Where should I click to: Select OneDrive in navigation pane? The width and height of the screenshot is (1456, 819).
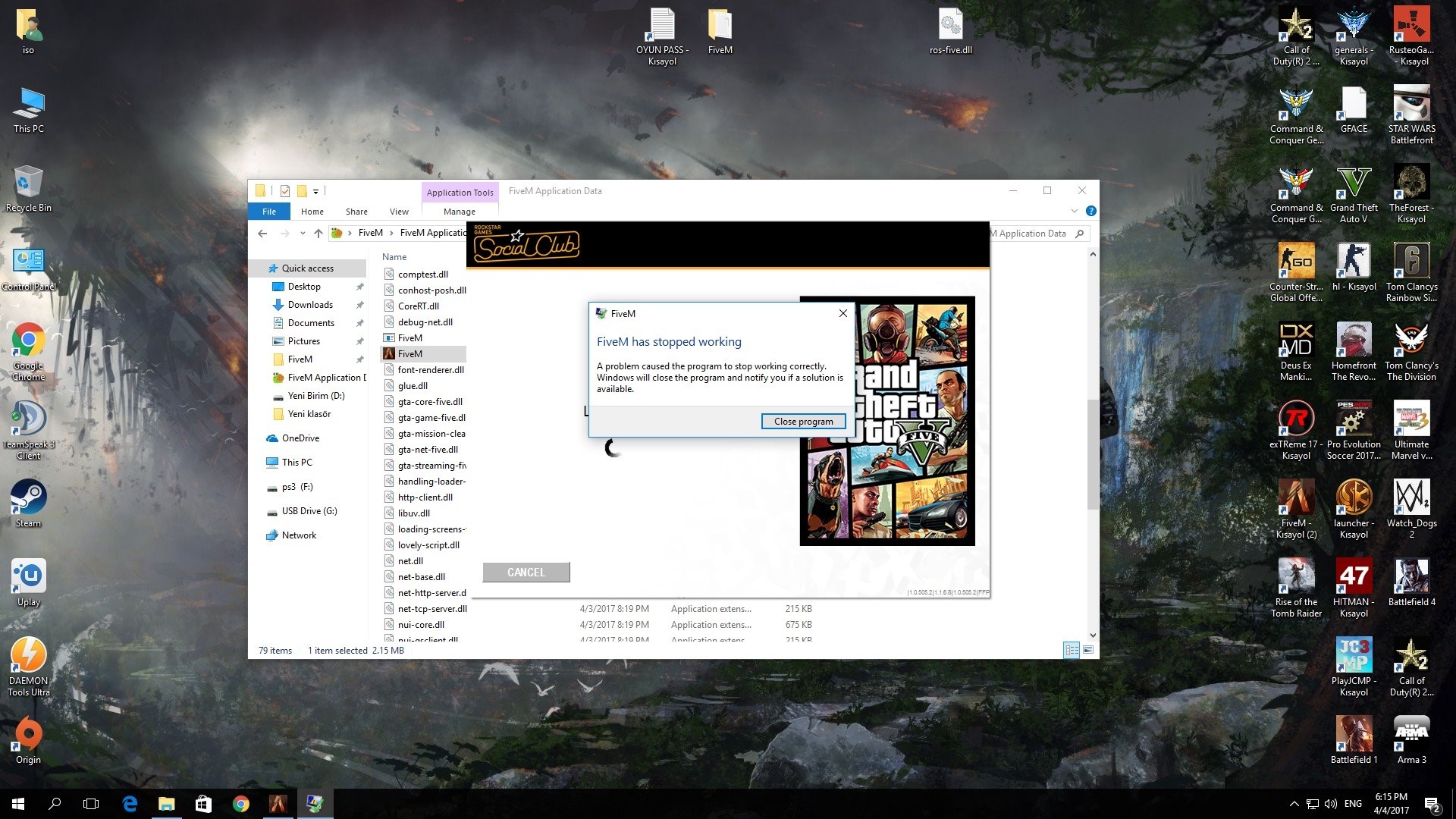coord(300,438)
